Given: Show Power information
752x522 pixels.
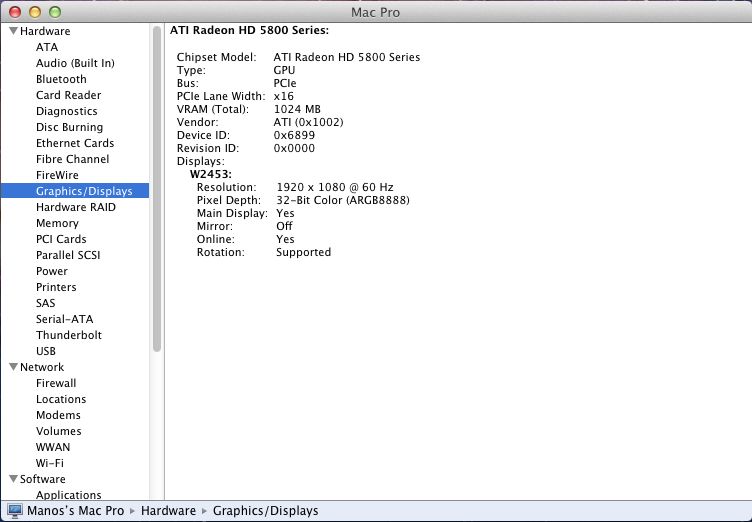Looking at the screenshot, I should pos(52,271).
